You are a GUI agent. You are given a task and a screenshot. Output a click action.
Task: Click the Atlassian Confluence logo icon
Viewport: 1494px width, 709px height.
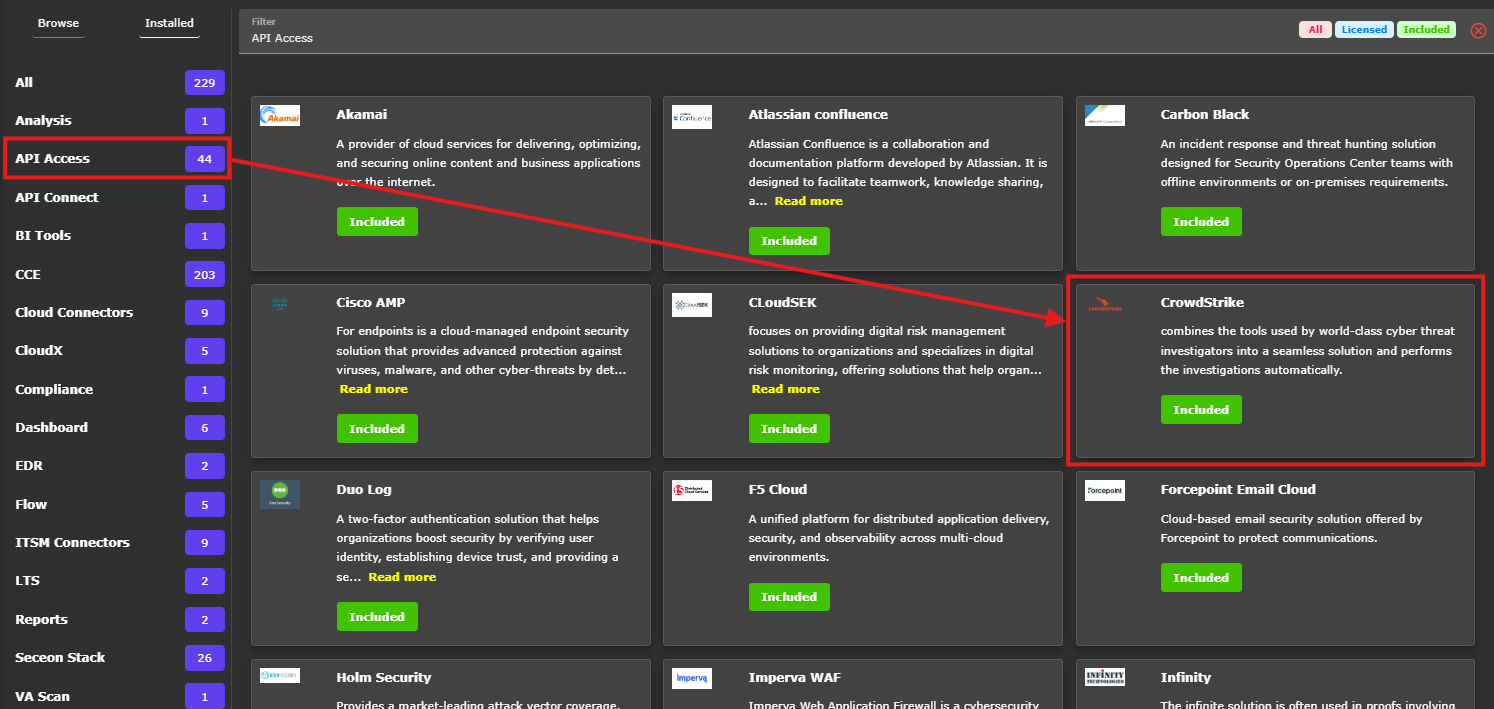pos(692,116)
